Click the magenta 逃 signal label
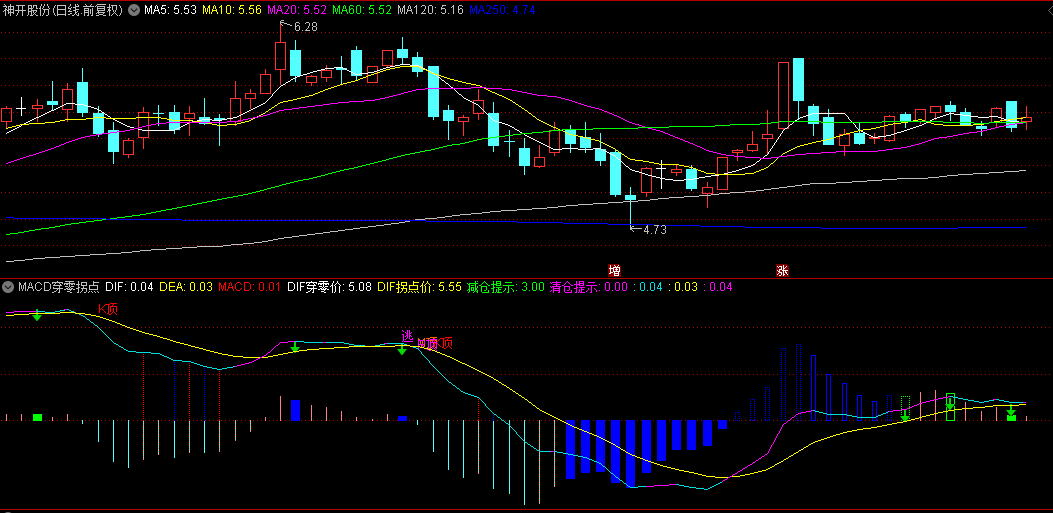 click(x=407, y=336)
